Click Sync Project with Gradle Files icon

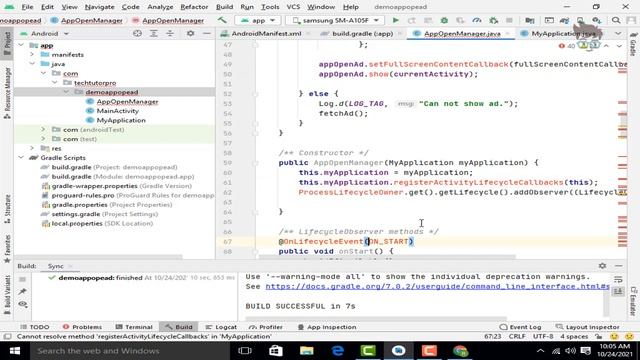coord(564,20)
